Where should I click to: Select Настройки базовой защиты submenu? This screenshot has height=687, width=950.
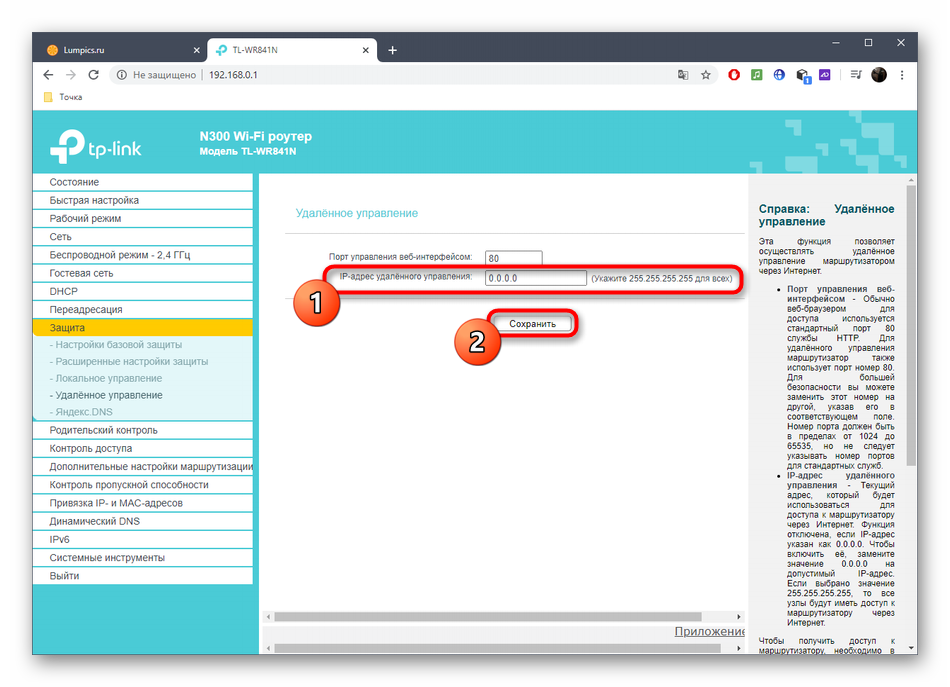pos(116,345)
